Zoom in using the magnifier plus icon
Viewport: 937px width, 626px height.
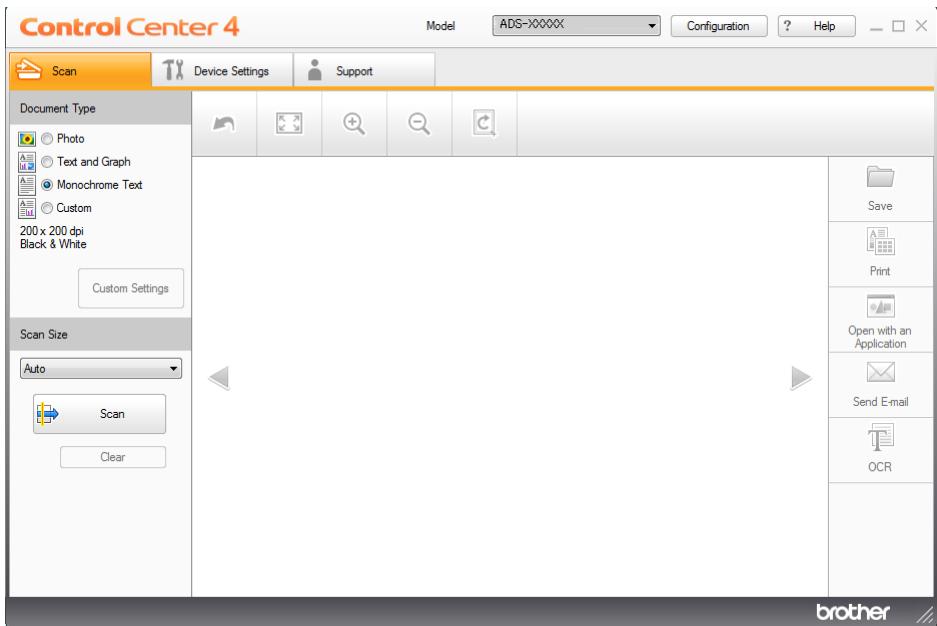[x=354, y=124]
